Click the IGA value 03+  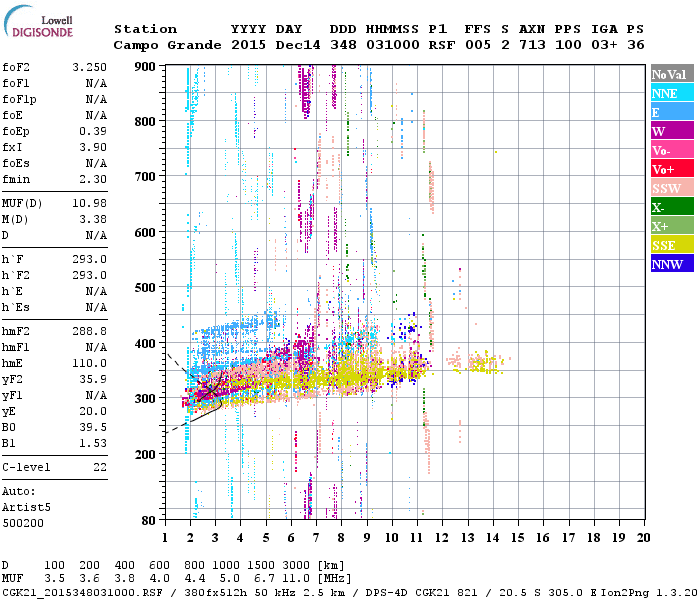(604, 45)
